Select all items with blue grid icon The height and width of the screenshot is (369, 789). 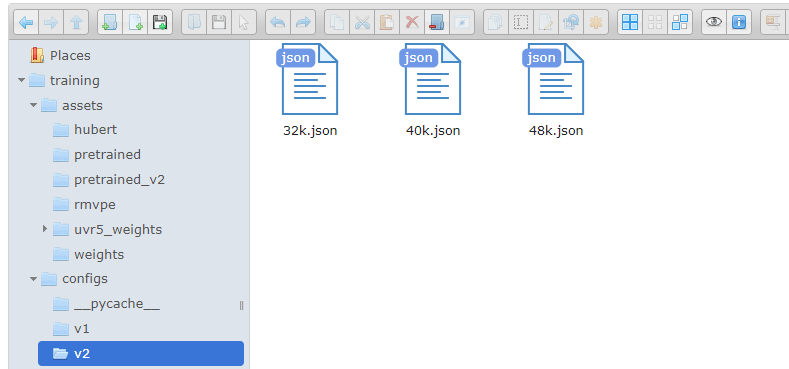[630, 22]
